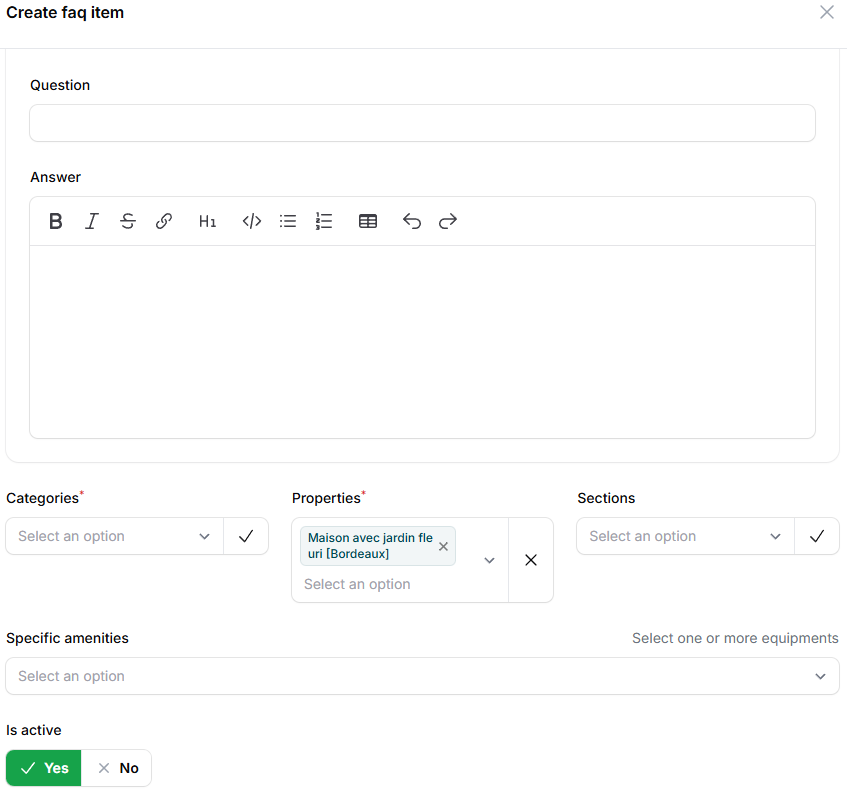Apply italic formatting in Answer editor
This screenshot has height=792, width=847.
tap(92, 222)
